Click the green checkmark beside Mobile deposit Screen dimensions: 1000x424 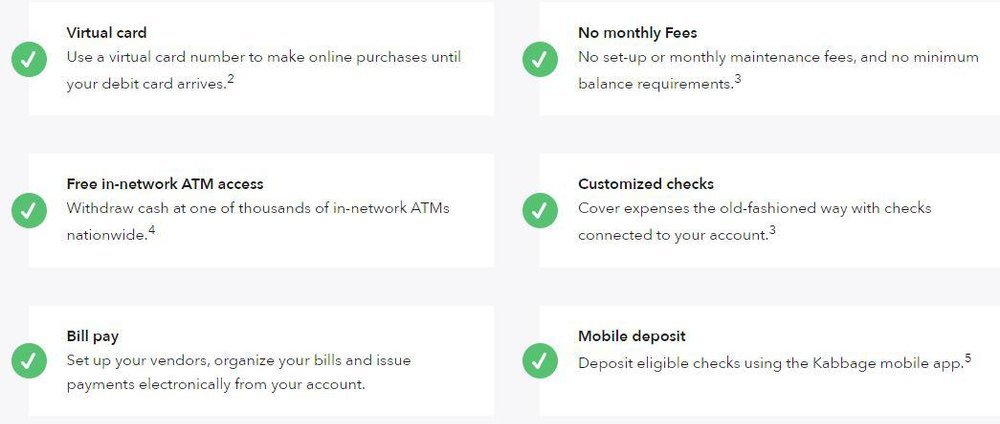point(540,361)
